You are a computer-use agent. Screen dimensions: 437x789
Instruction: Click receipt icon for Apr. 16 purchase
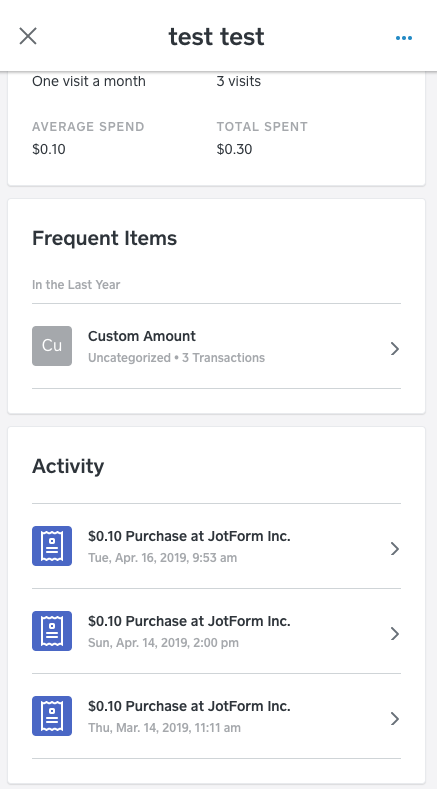click(52, 546)
